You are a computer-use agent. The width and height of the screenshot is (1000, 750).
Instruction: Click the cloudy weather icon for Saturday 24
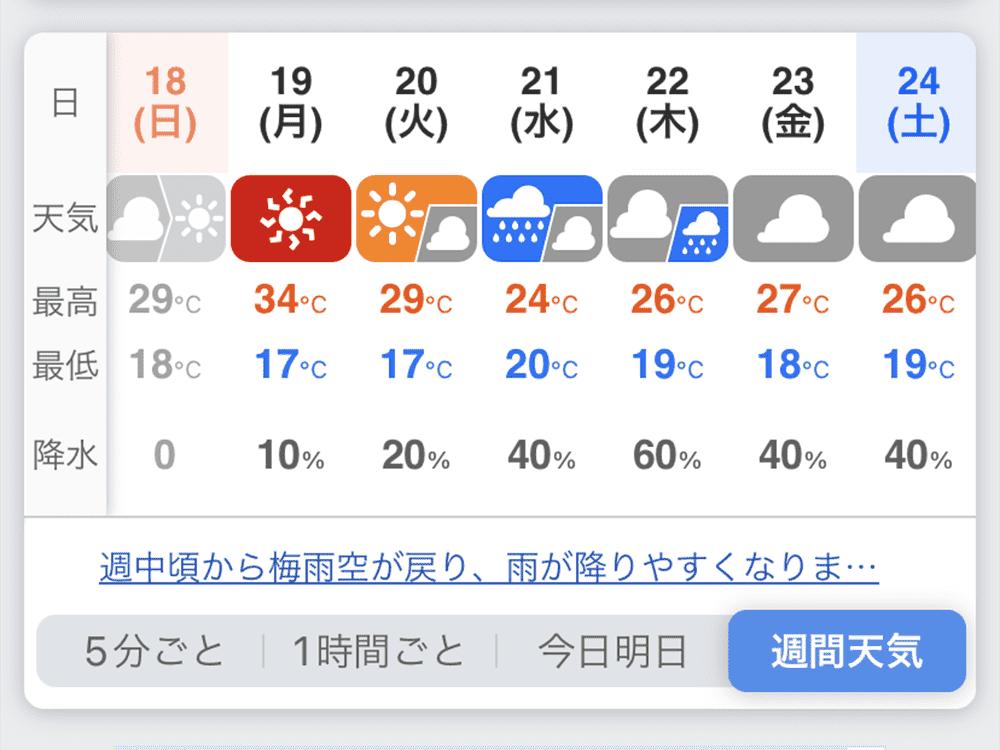(917, 219)
